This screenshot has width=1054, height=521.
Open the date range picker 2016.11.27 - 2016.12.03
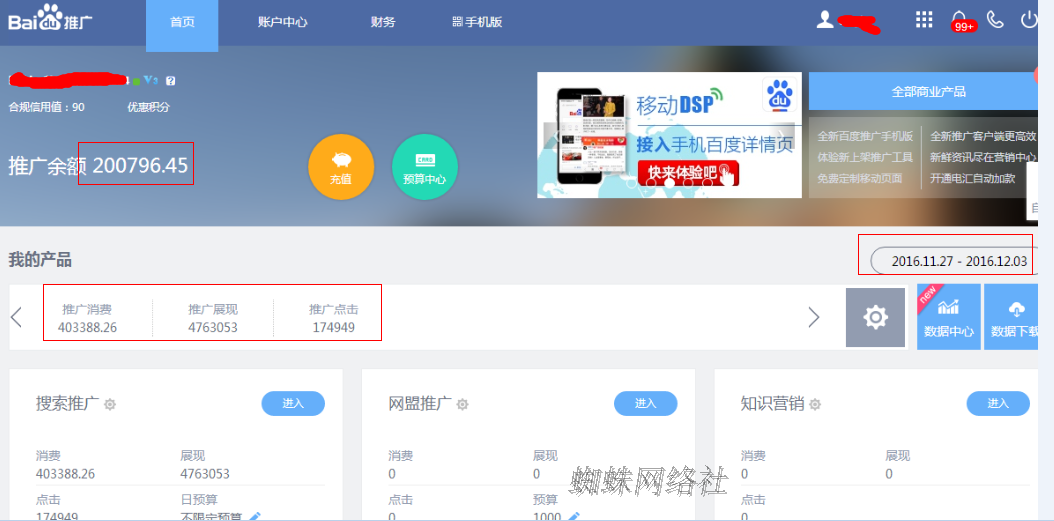[x=955, y=262]
